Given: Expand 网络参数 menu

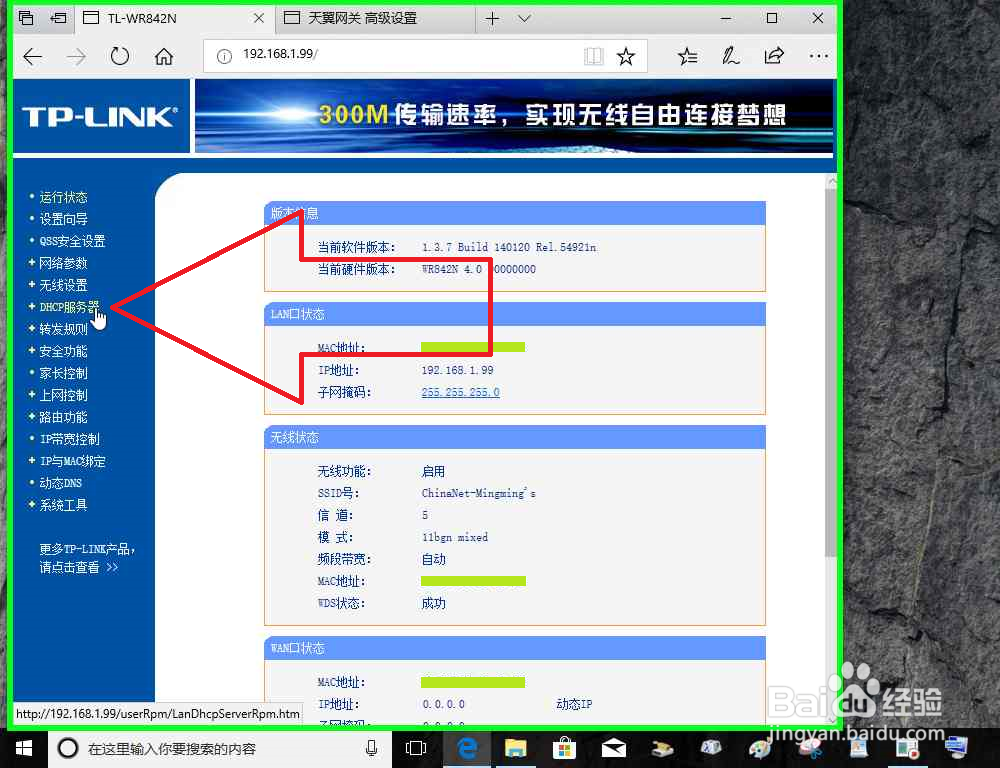Looking at the screenshot, I should 62,263.
